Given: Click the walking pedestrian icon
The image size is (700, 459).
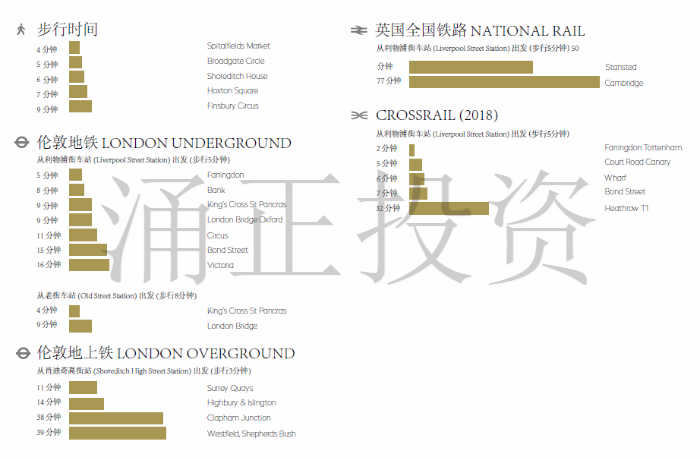Looking at the screenshot, I should point(21,29).
